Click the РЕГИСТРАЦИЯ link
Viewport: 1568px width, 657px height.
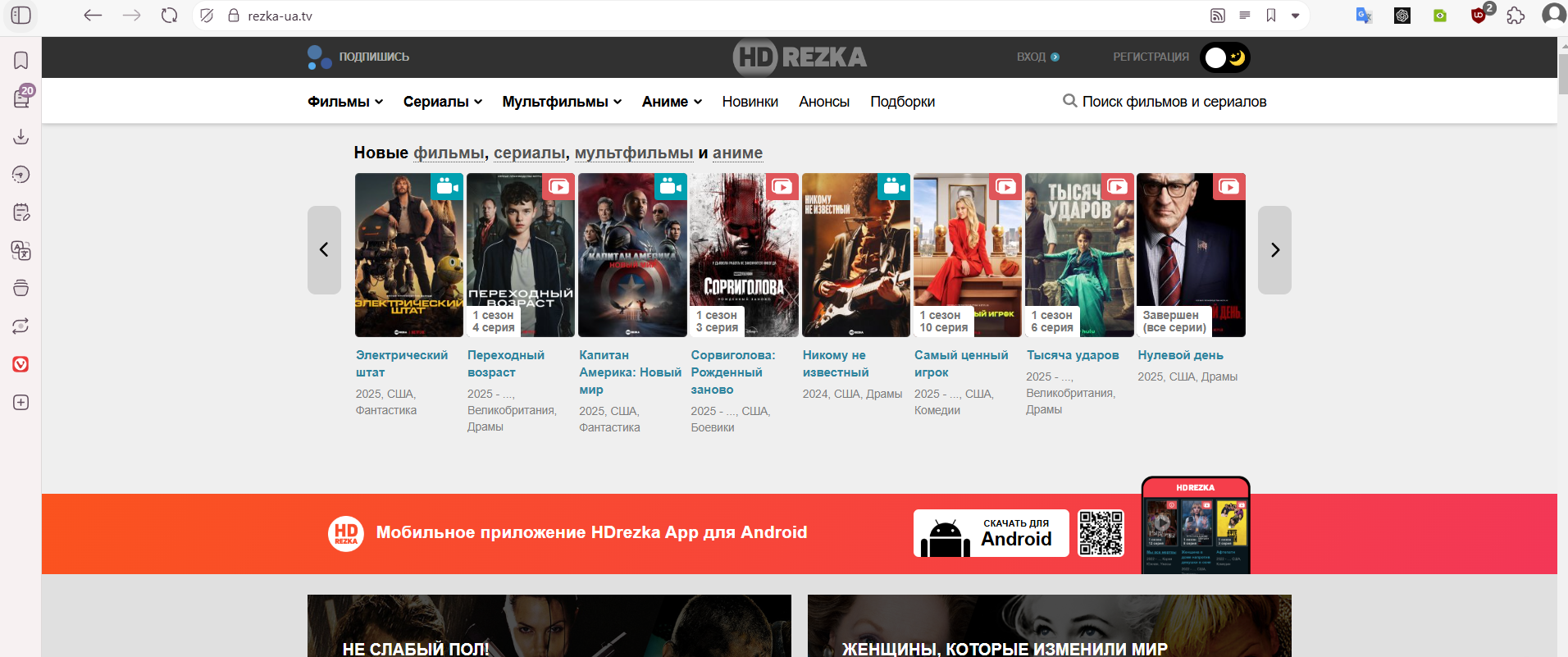click(1151, 57)
